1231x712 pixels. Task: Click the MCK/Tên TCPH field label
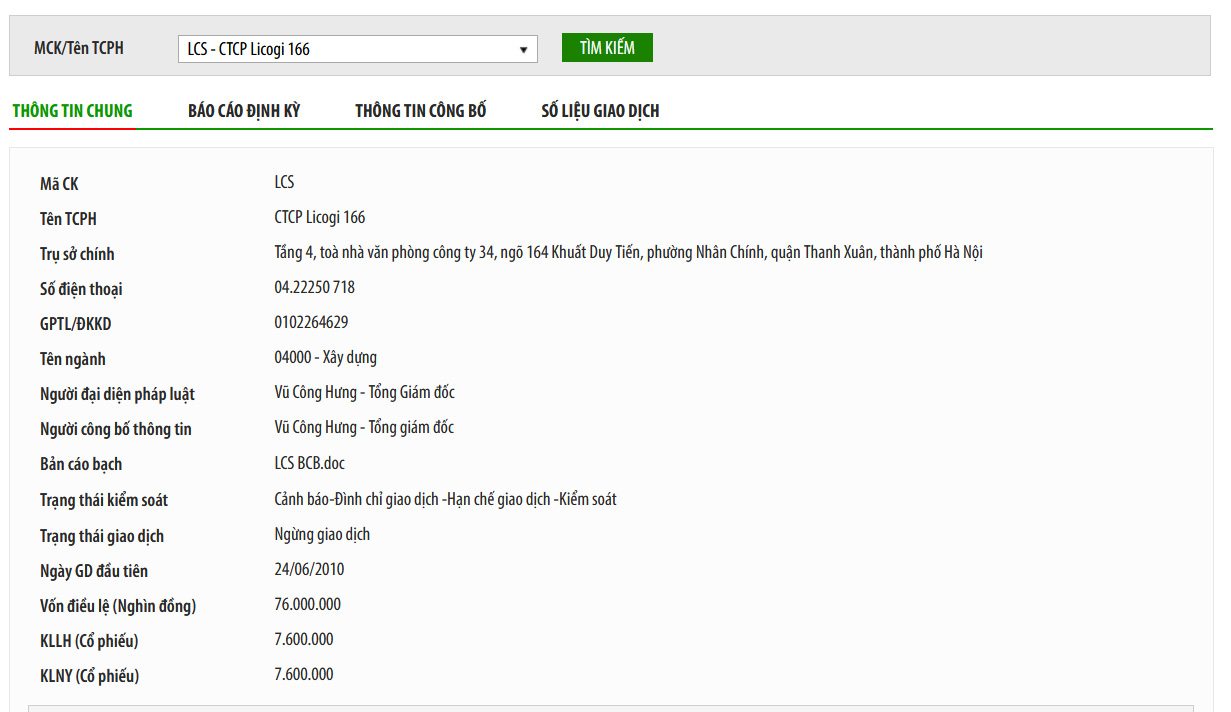coord(79,48)
